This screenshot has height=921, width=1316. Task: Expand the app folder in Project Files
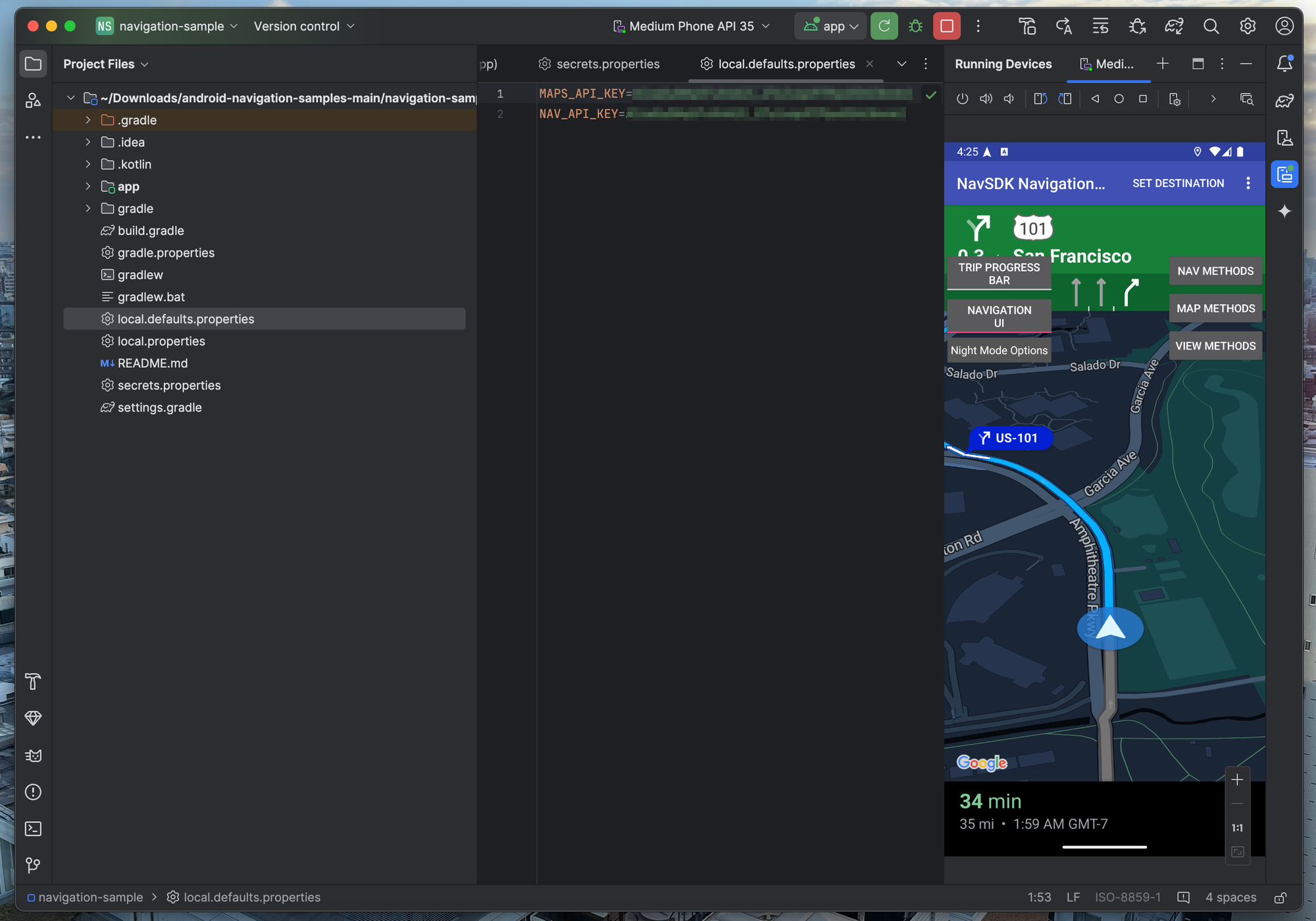[88, 186]
